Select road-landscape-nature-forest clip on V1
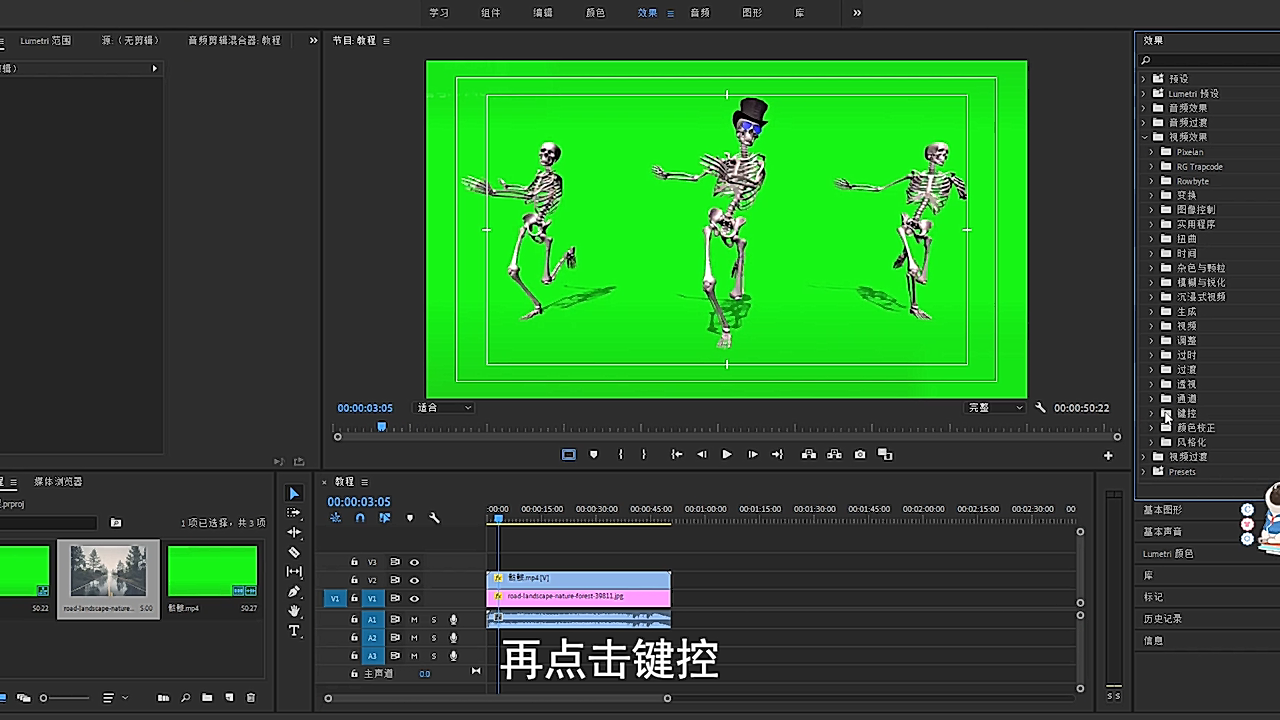Viewport: 1280px width, 720px height. pyautogui.click(x=579, y=597)
